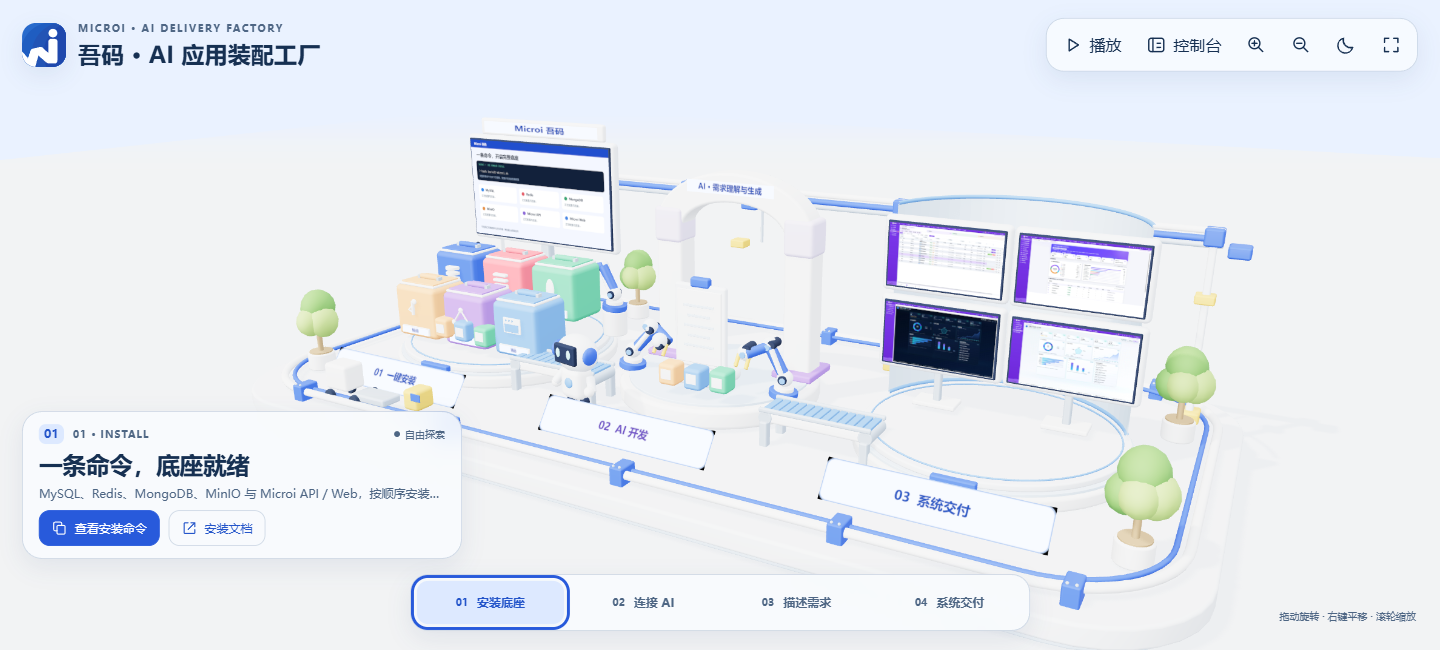
Task: Click the MICROI • AI DELIVERY FACTORY subtitle
Action: click(x=181, y=28)
